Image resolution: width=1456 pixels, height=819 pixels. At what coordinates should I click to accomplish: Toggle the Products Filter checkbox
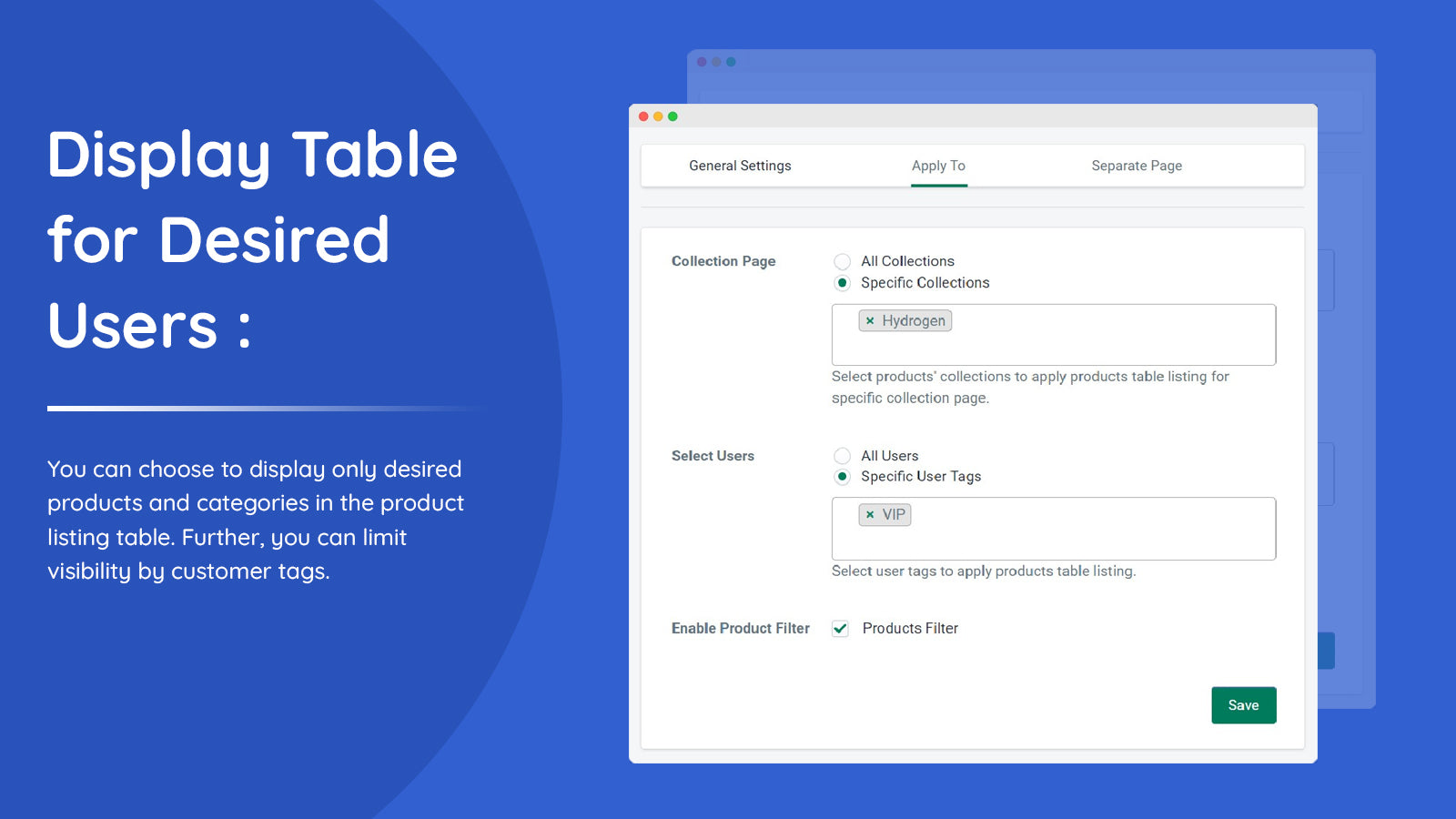pyautogui.click(x=841, y=629)
